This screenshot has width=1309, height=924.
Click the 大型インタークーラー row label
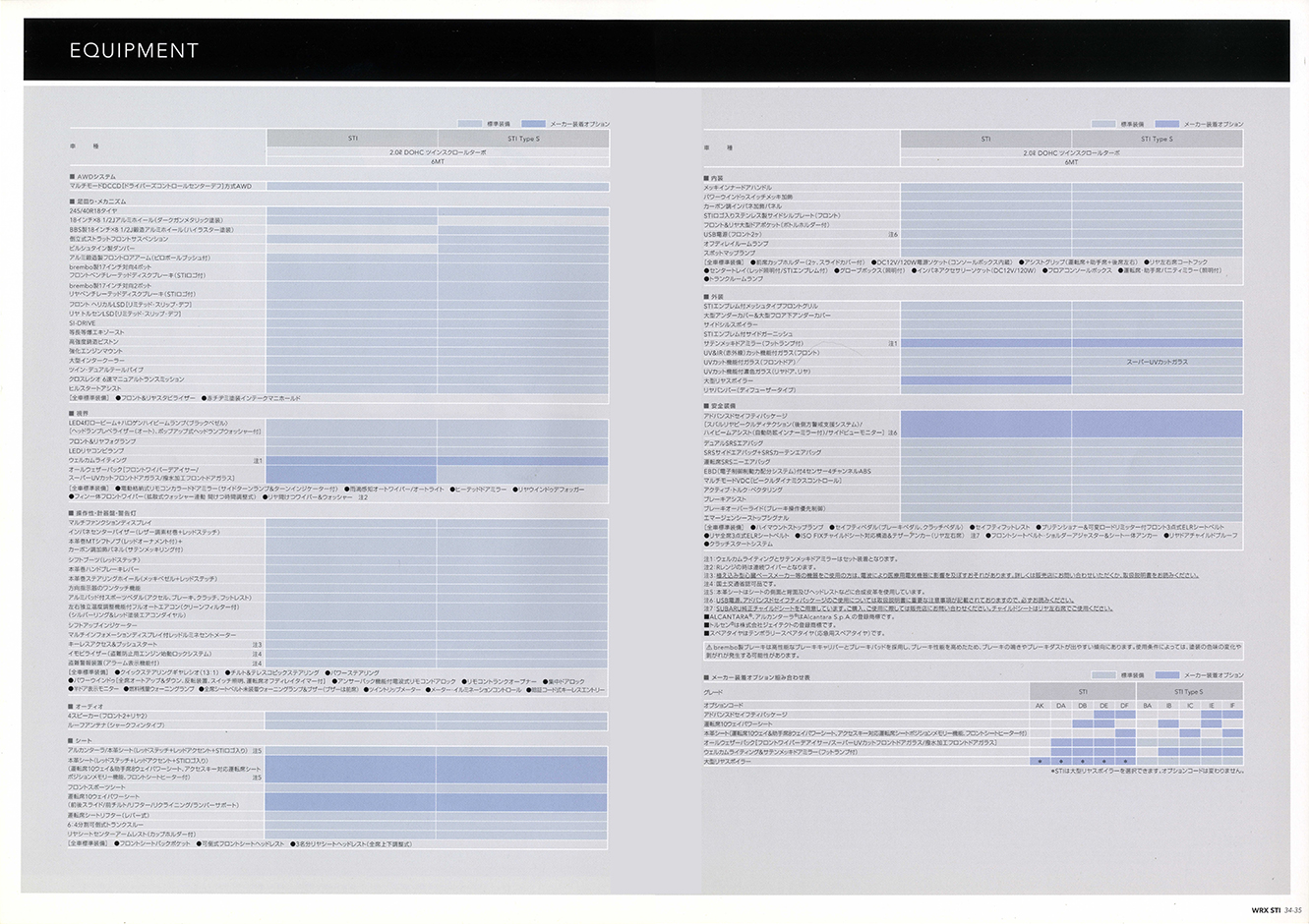click(x=96, y=360)
